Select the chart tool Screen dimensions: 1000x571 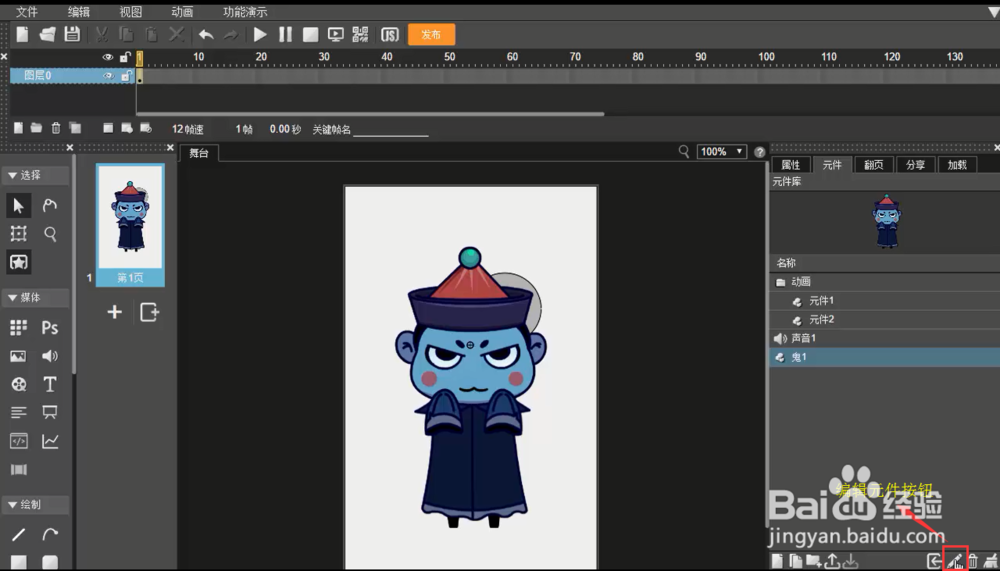pos(50,441)
